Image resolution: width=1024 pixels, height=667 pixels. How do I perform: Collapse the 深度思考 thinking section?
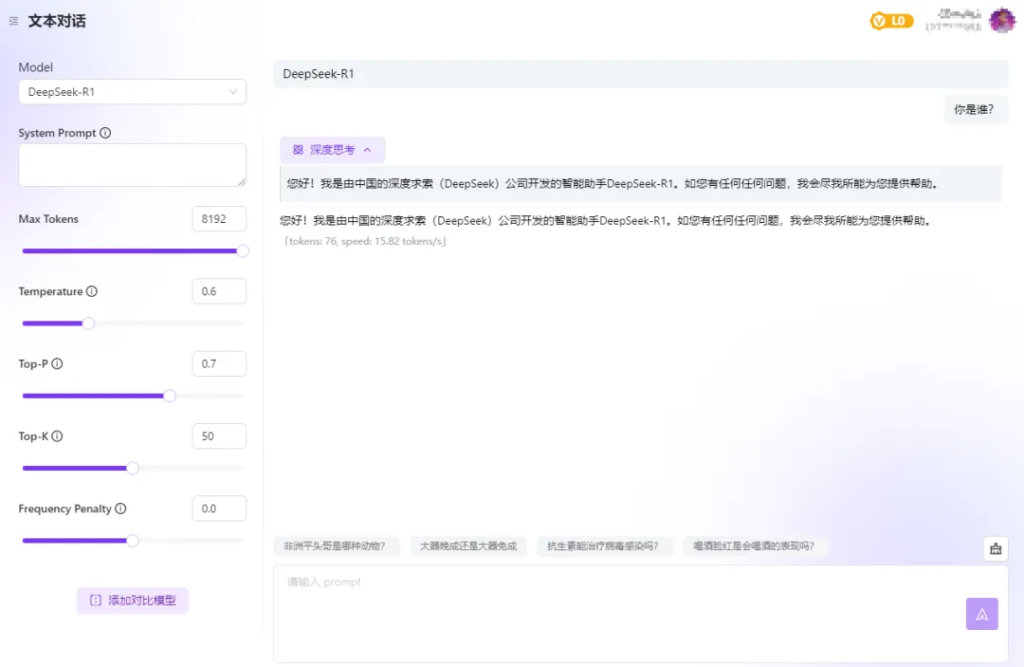pyautogui.click(x=332, y=150)
